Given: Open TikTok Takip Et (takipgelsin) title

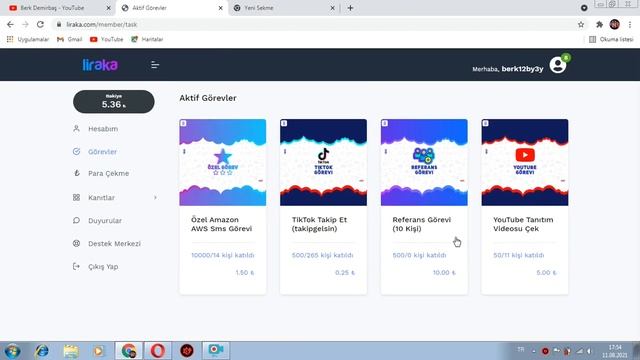Looking at the screenshot, I should 319,224.
